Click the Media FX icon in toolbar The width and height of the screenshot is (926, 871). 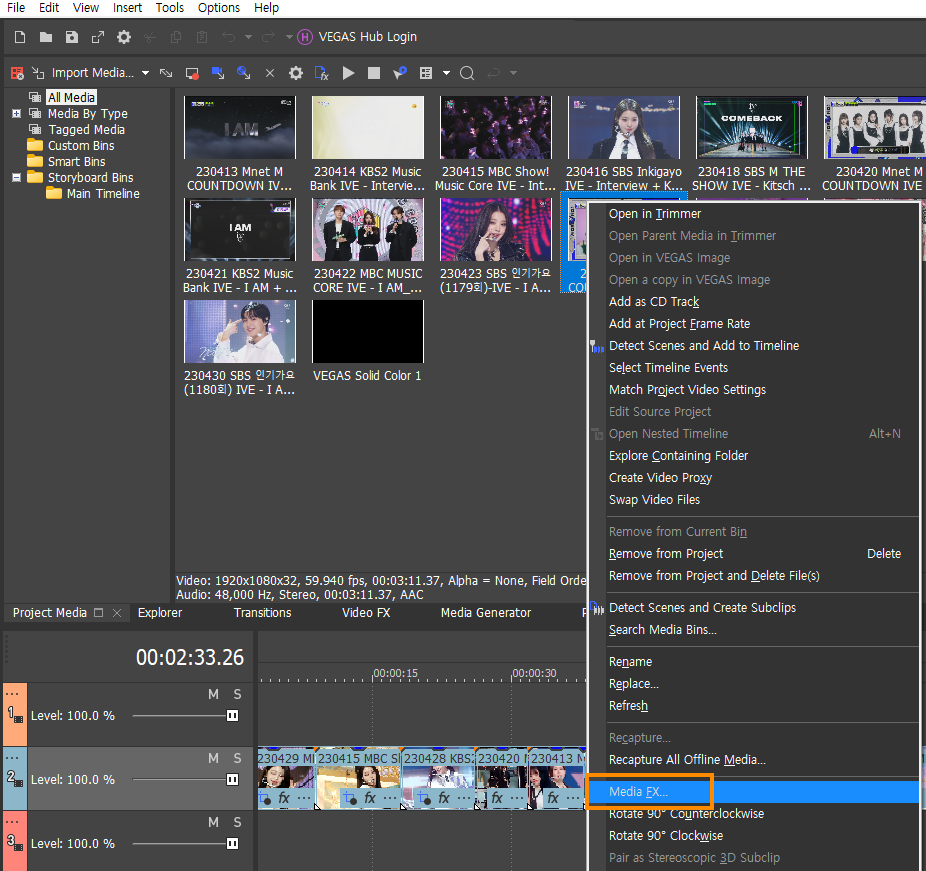[x=321, y=73]
